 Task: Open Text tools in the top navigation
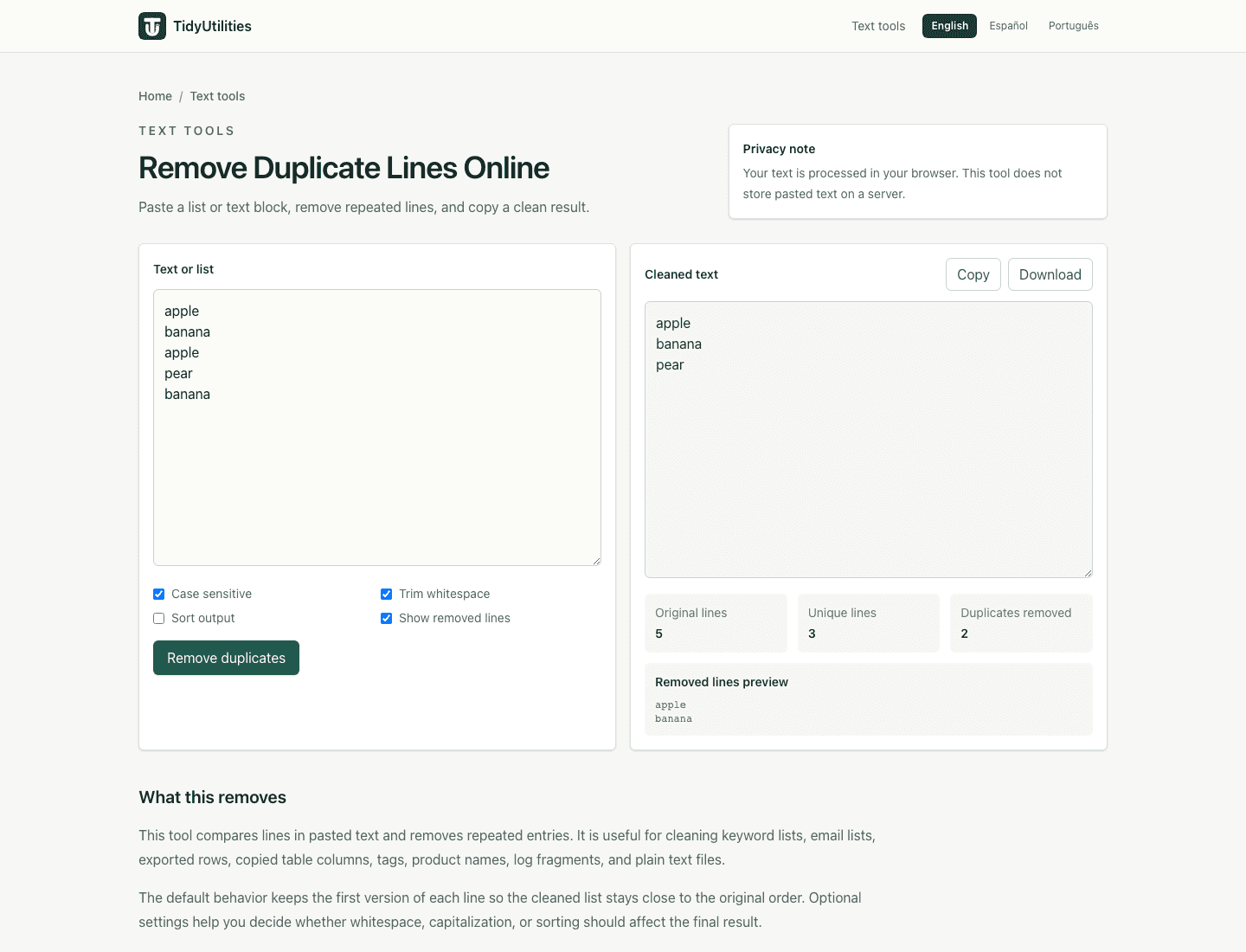coord(878,26)
